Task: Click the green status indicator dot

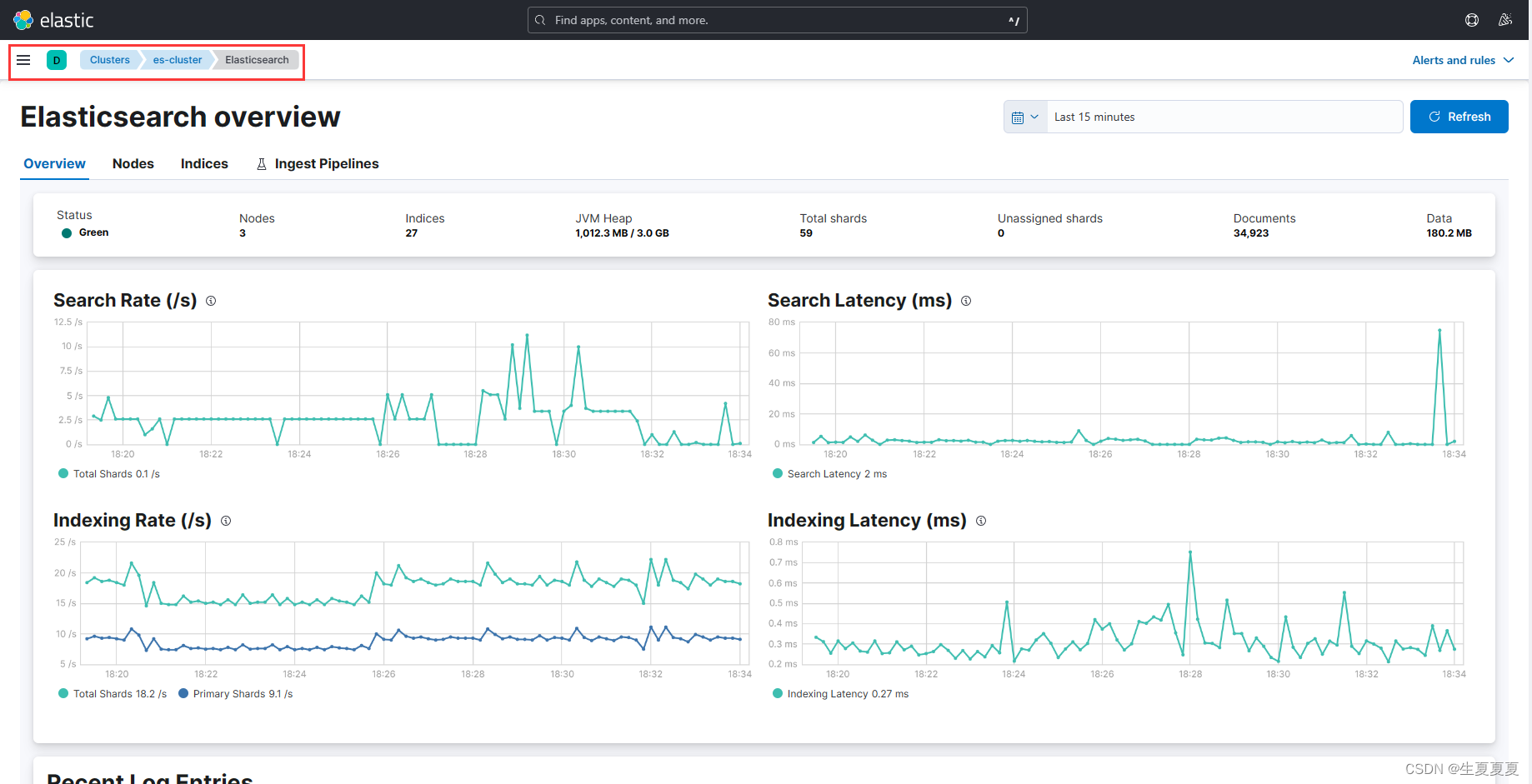Action: [67, 233]
